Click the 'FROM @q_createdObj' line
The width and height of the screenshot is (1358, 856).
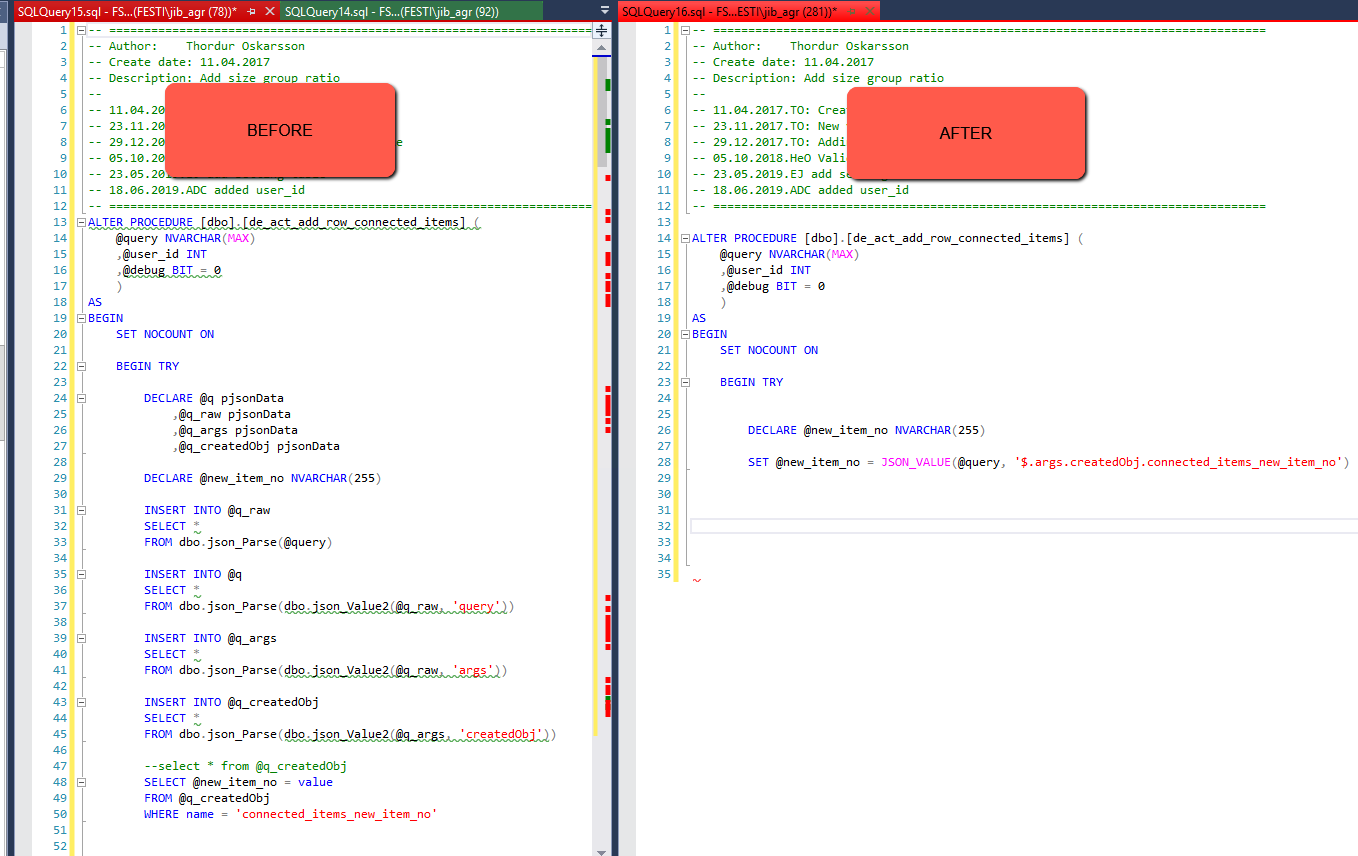pos(207,798)
